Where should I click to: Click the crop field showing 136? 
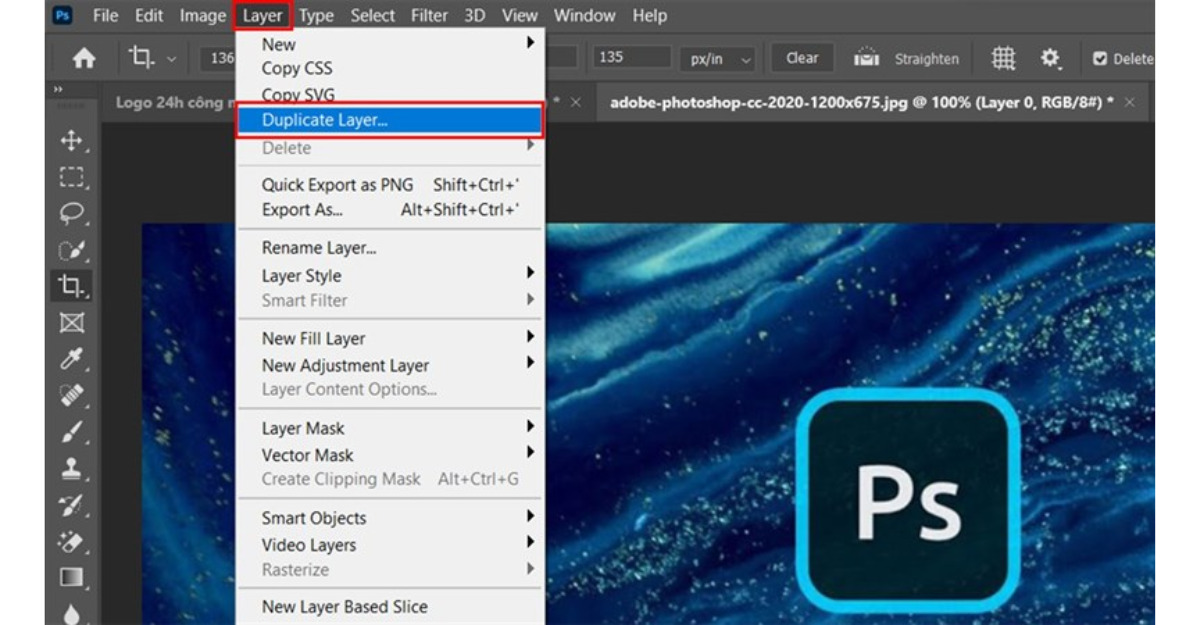click(218, 58)
